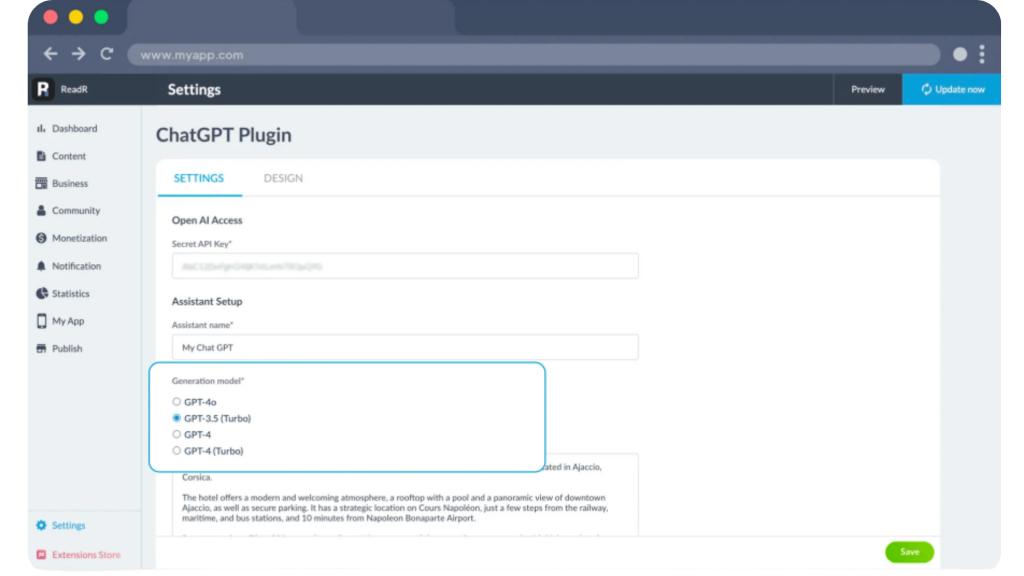Switch to the DESIGN tab
Viewport: 1024px width, 576px height.
pyautogui.click(x=283, y=178)
